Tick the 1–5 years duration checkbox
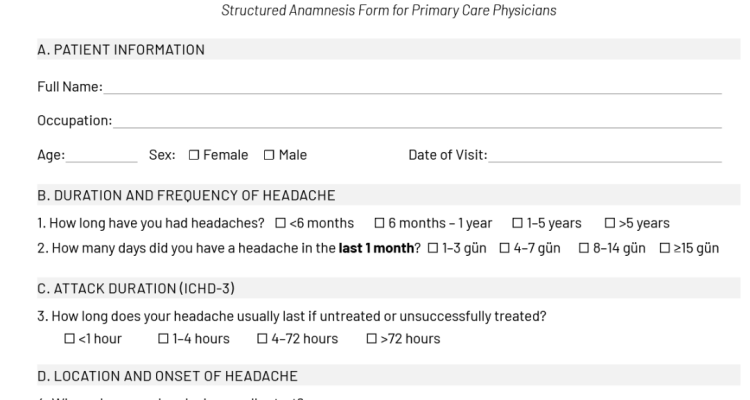750x400 pixels. 518,223
